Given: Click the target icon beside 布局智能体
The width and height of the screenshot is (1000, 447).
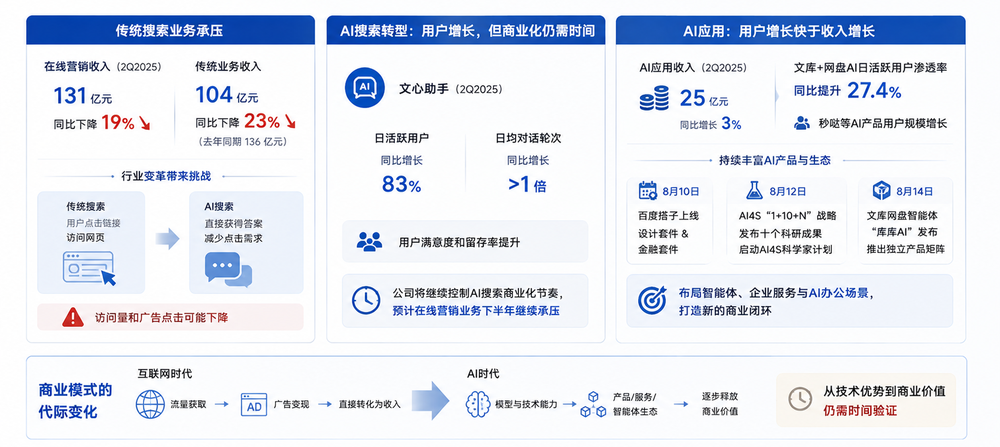Looking at the screenshot, I should [x=652, y=300].
